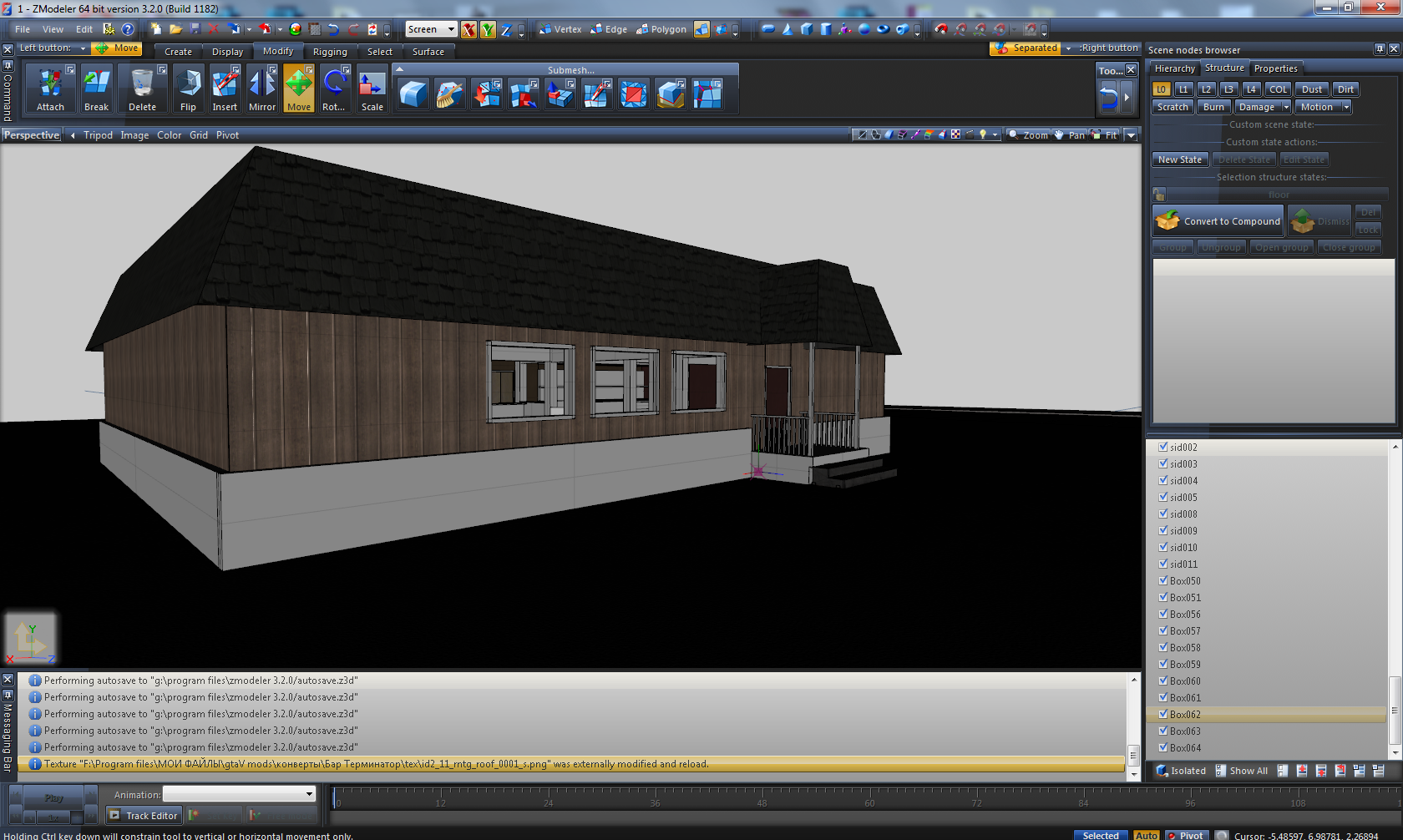Image resolution: width=1403 pixels, height=840 pixels.
Task: Activate the Flip tool
Action: (188, 89)
